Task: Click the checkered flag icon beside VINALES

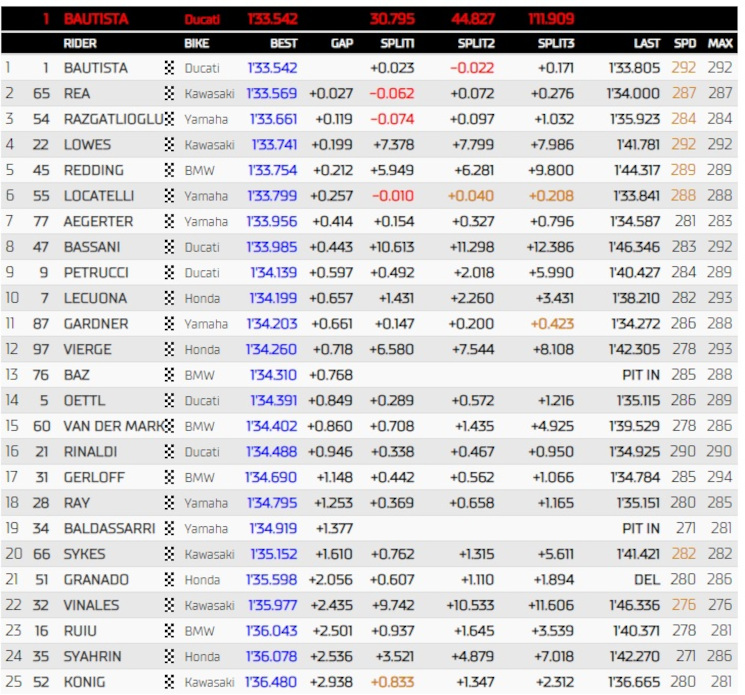Action: (x=169, y=606)
